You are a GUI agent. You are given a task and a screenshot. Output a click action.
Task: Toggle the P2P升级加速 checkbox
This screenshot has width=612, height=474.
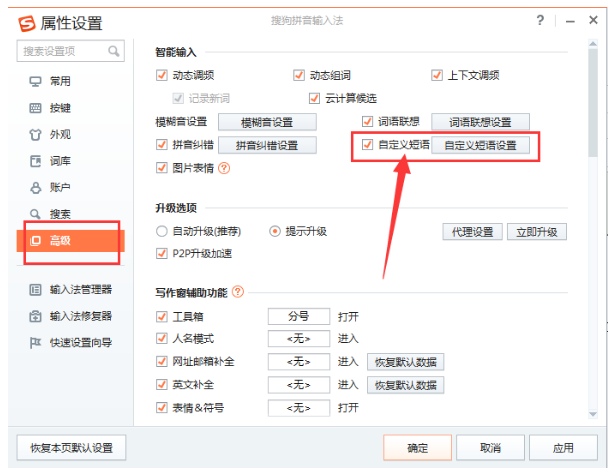[x=162, y=254]
